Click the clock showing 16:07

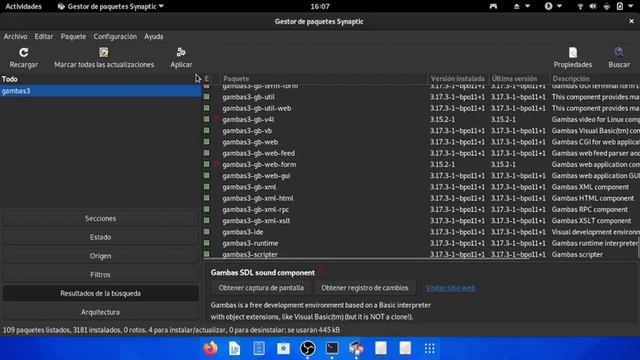[x=320, y=6]
